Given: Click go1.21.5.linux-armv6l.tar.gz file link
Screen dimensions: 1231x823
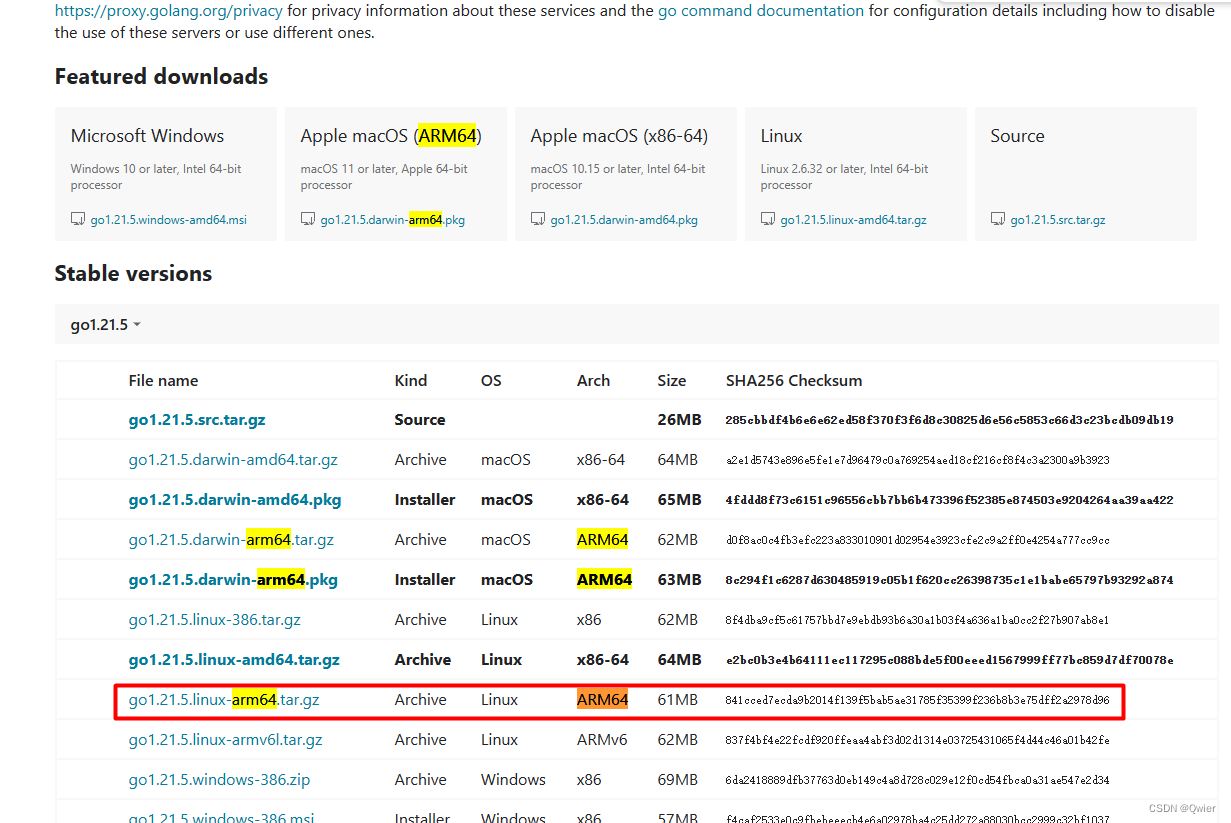Looking at the screenshot, I should [226, 740].
